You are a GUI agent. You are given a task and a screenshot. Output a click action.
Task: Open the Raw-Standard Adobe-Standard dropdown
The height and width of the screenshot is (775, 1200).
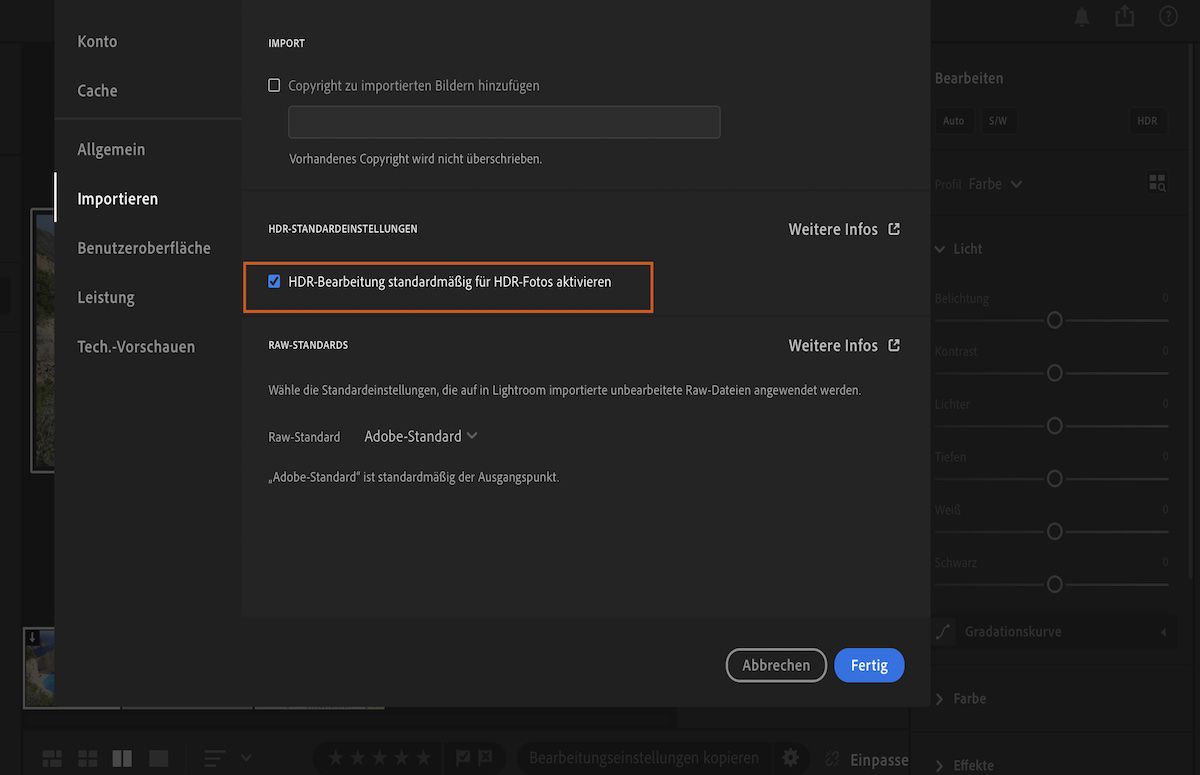420,436
